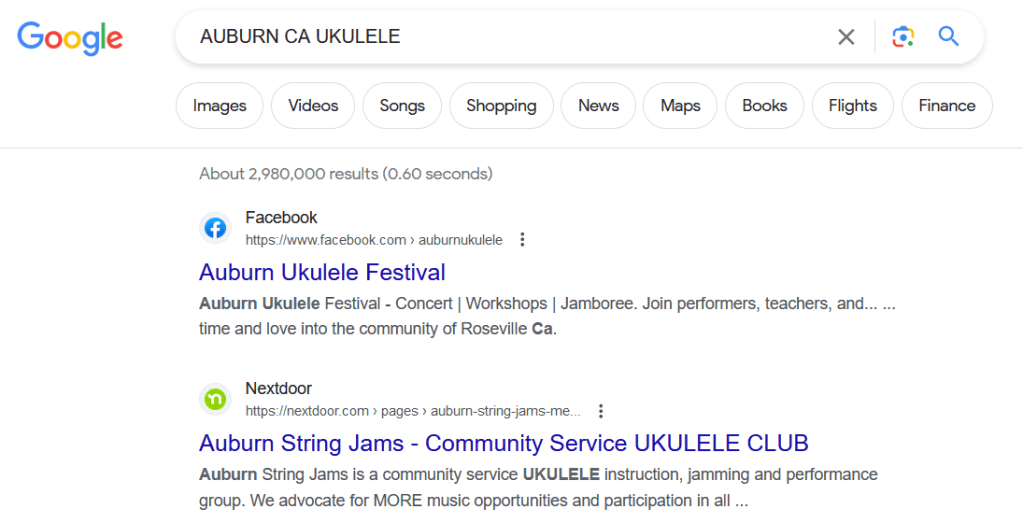Screen dimensions: 1023x523
Task: Open Auburn String Jams result link
Action: tap(503, 443)
